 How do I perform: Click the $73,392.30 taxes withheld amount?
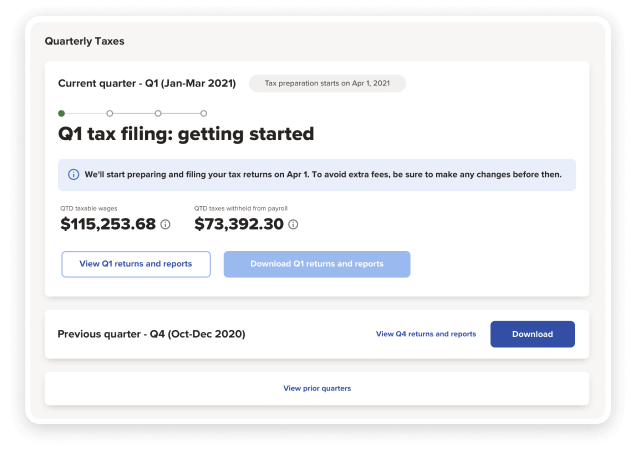point(238,224)
